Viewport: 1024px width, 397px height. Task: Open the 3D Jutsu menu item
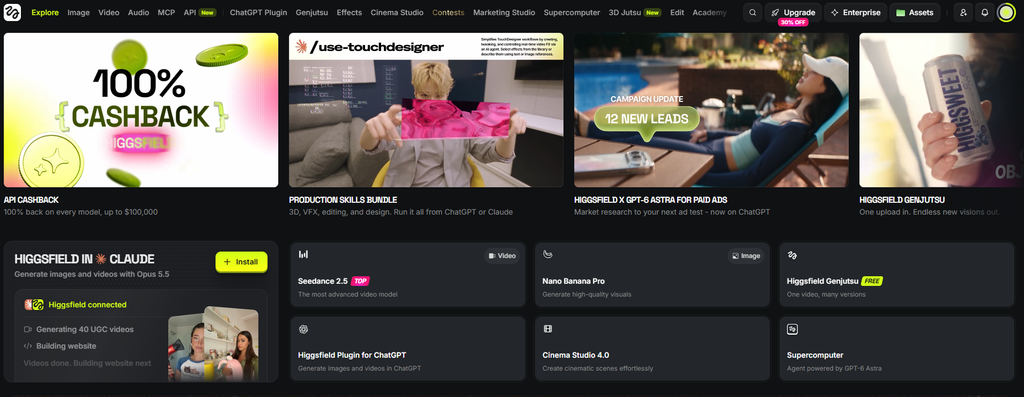635,12
